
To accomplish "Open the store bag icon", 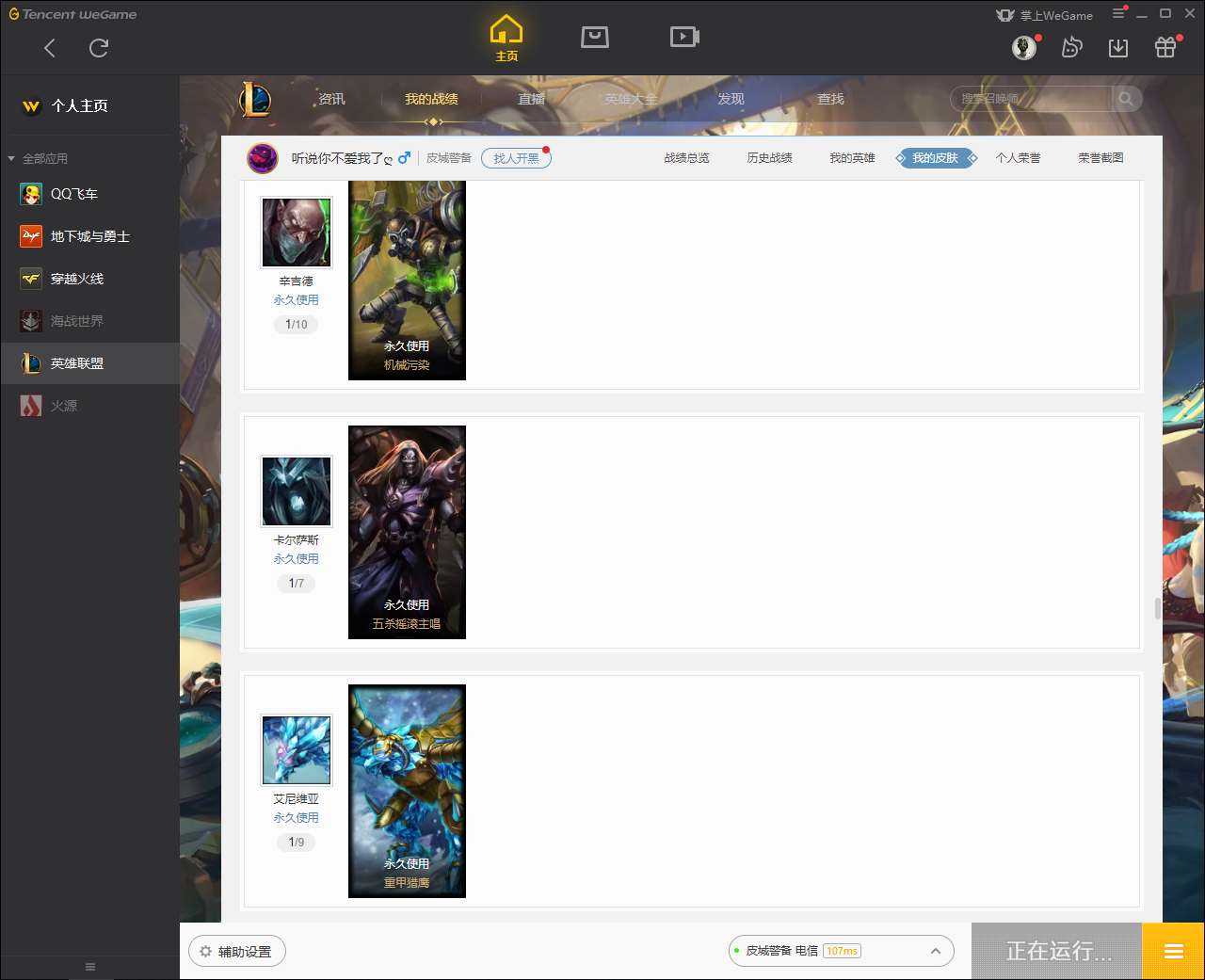I will coord(595,37).
